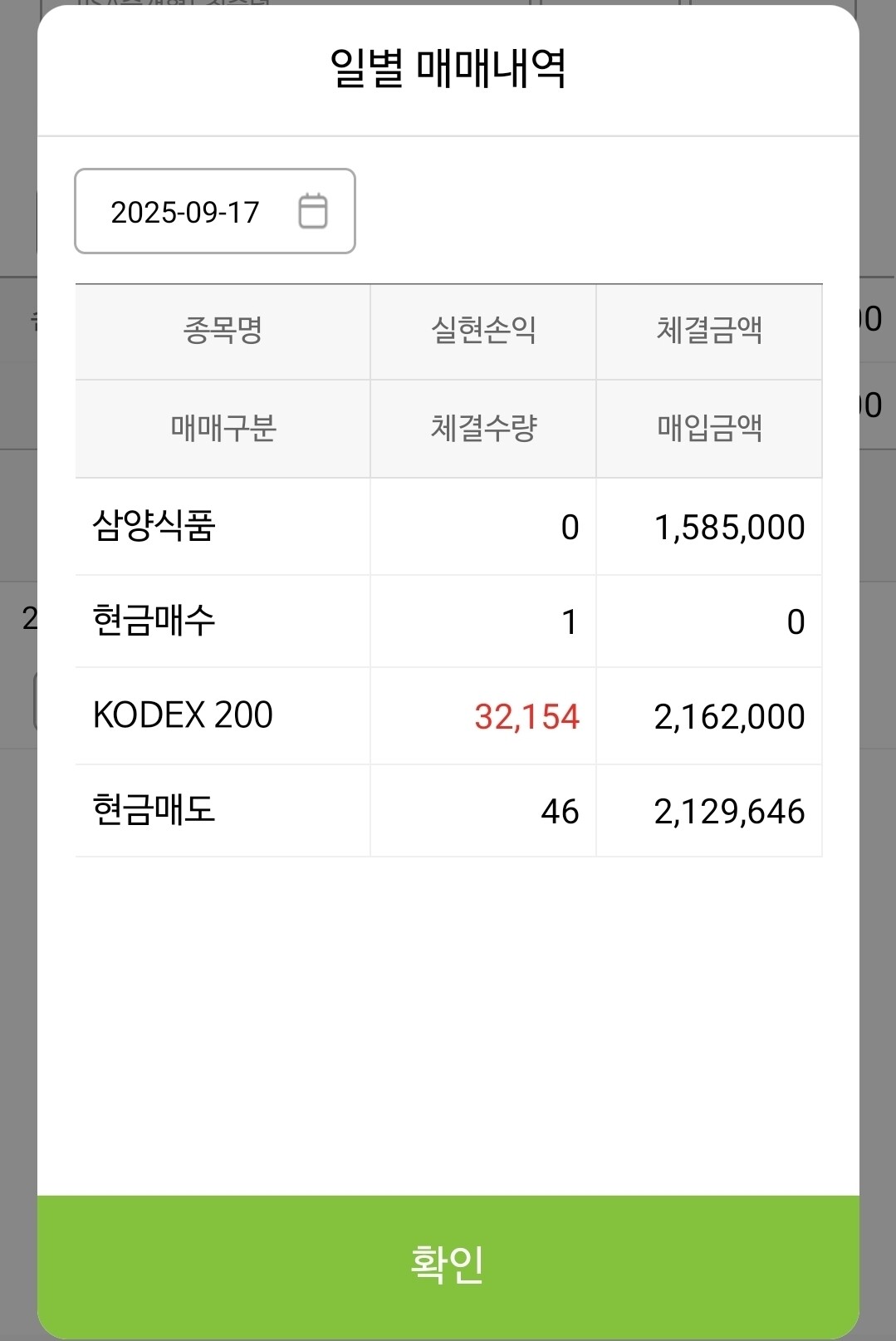Select the 2025-09-17 date input field
The image size is (896, 1341).
215,211
